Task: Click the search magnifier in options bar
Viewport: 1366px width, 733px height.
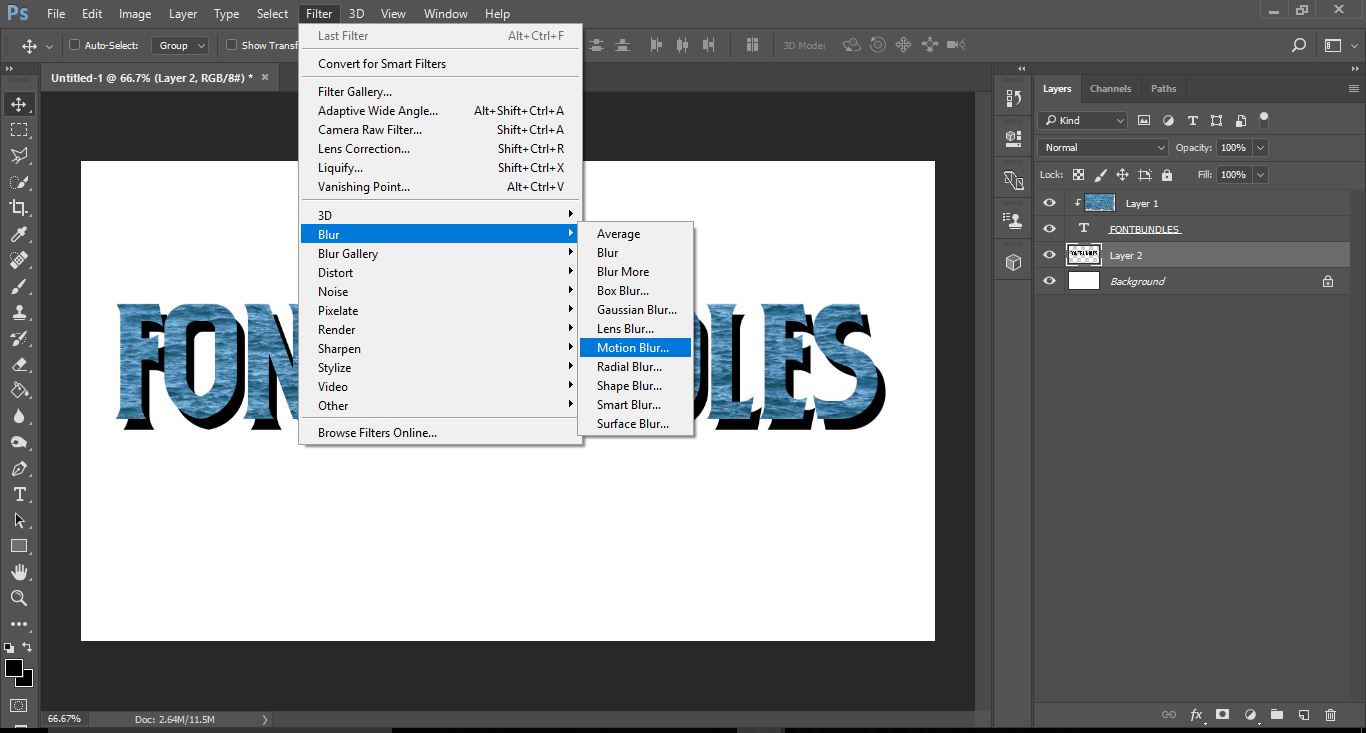Action: [1299, 45]
